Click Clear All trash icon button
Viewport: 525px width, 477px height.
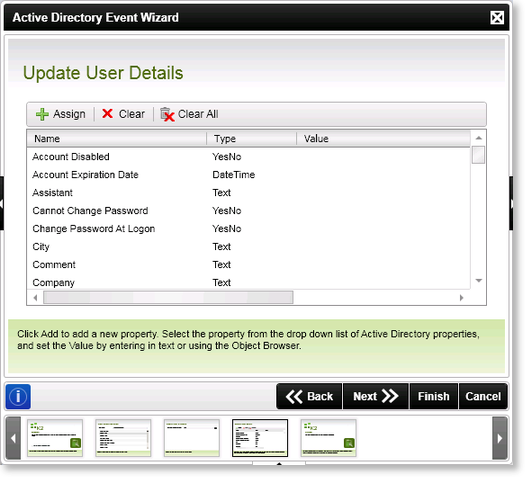tap(189, 114)
